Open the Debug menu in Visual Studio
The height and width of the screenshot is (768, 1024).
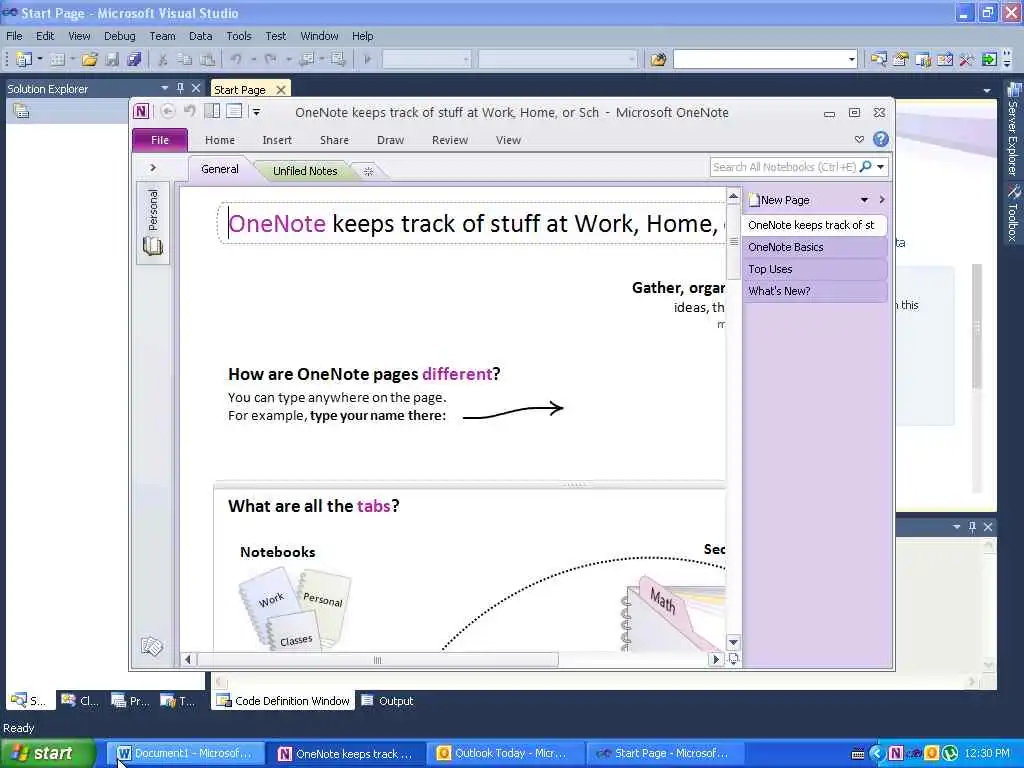click(120, 36)
